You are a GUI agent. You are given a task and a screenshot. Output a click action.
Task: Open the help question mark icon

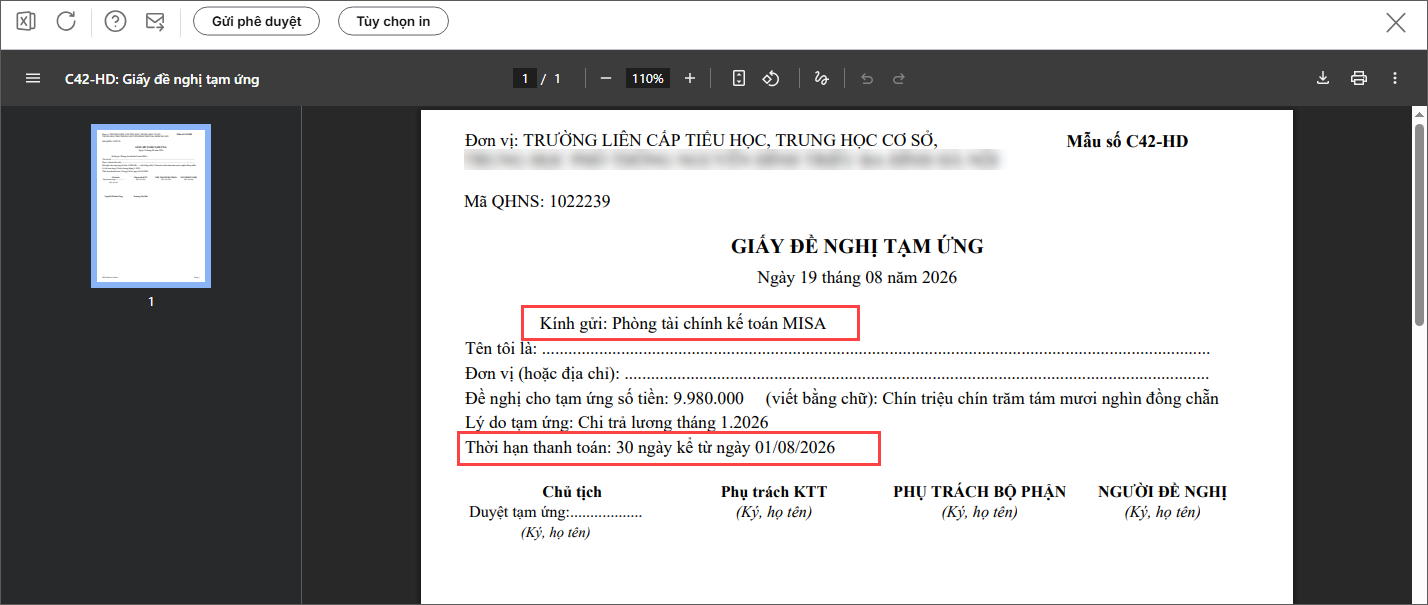(116, 21)
